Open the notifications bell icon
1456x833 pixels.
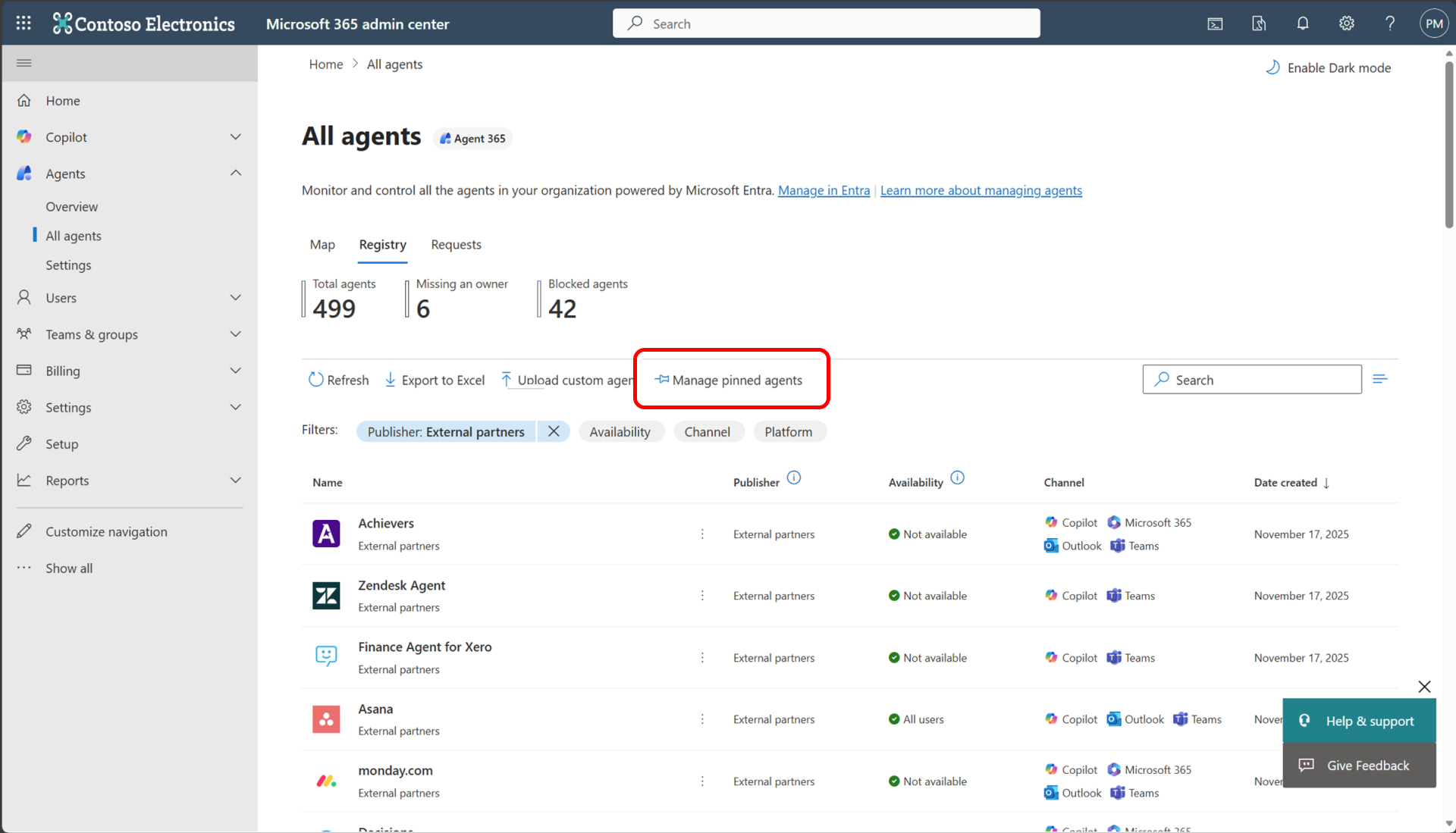pos(1302,23)
